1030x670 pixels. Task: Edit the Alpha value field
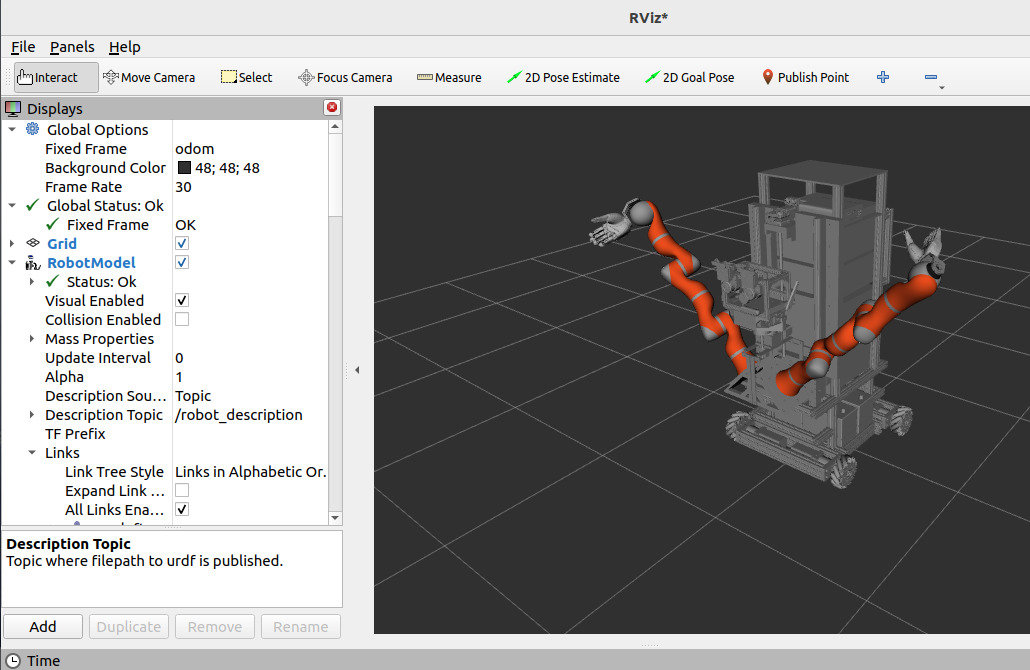click(x=250, y=377)
